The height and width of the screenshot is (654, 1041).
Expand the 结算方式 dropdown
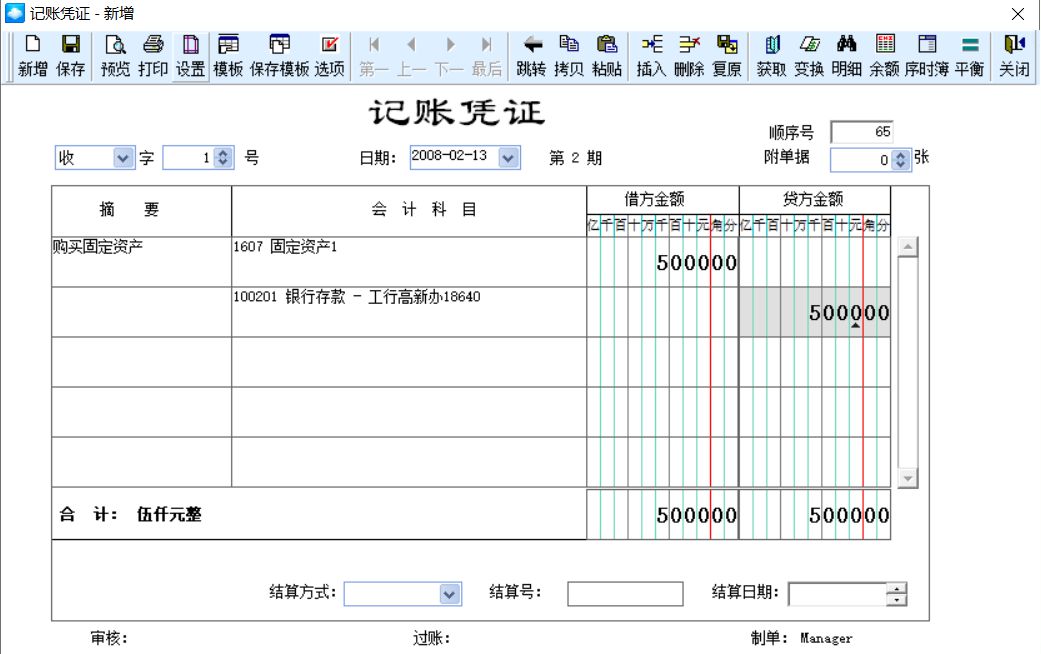click(x=449, y=594)
